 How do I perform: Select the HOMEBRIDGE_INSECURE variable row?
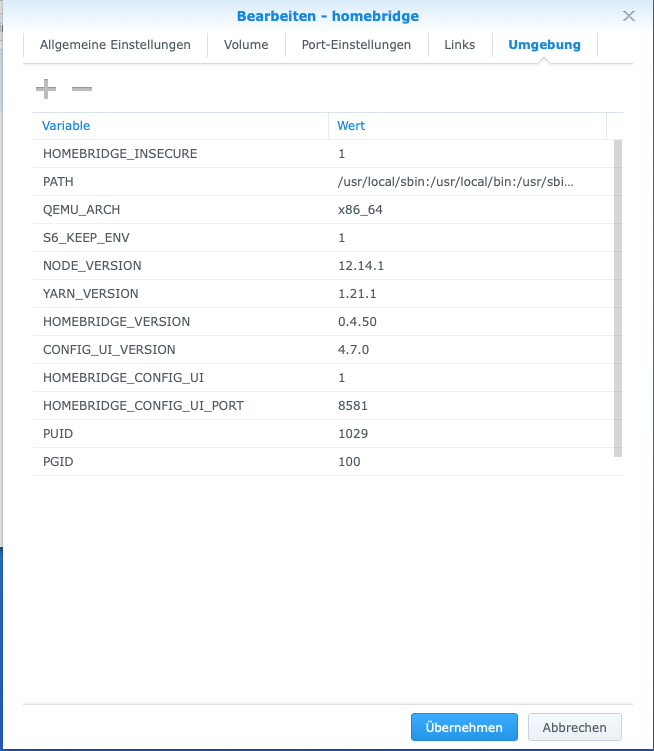(x=120, y=154)
